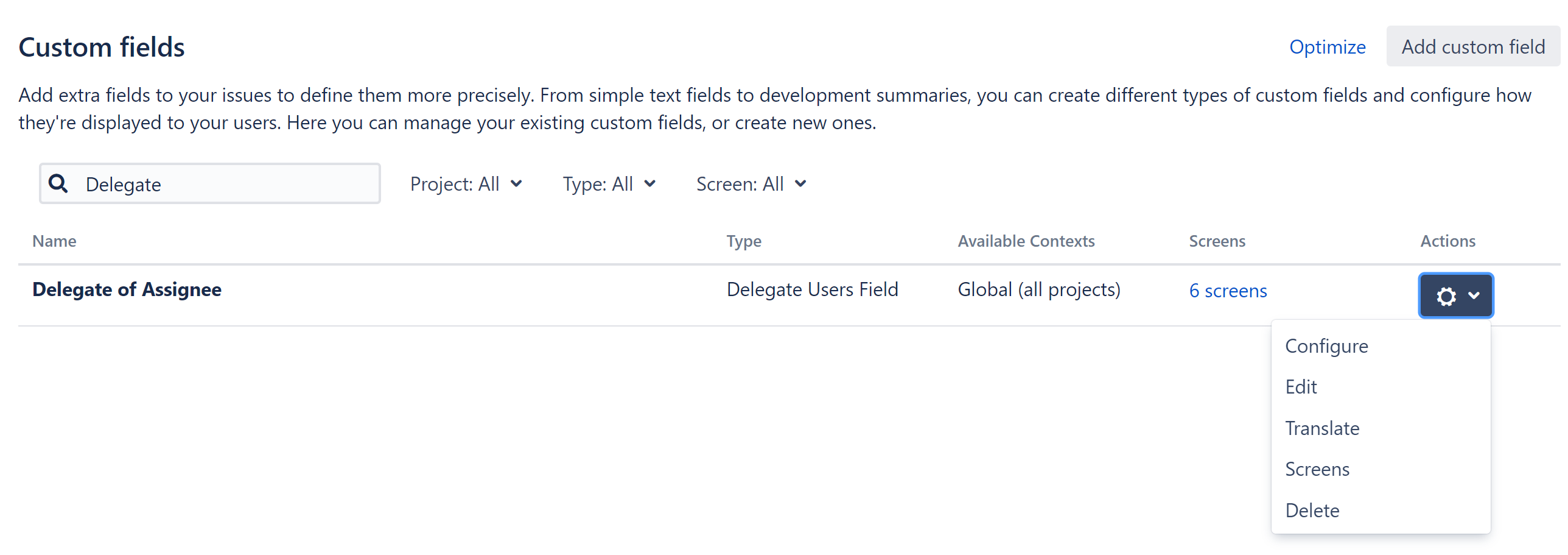
Task: Focus the search field containing Delegate
Action: (x=225, y=184)
